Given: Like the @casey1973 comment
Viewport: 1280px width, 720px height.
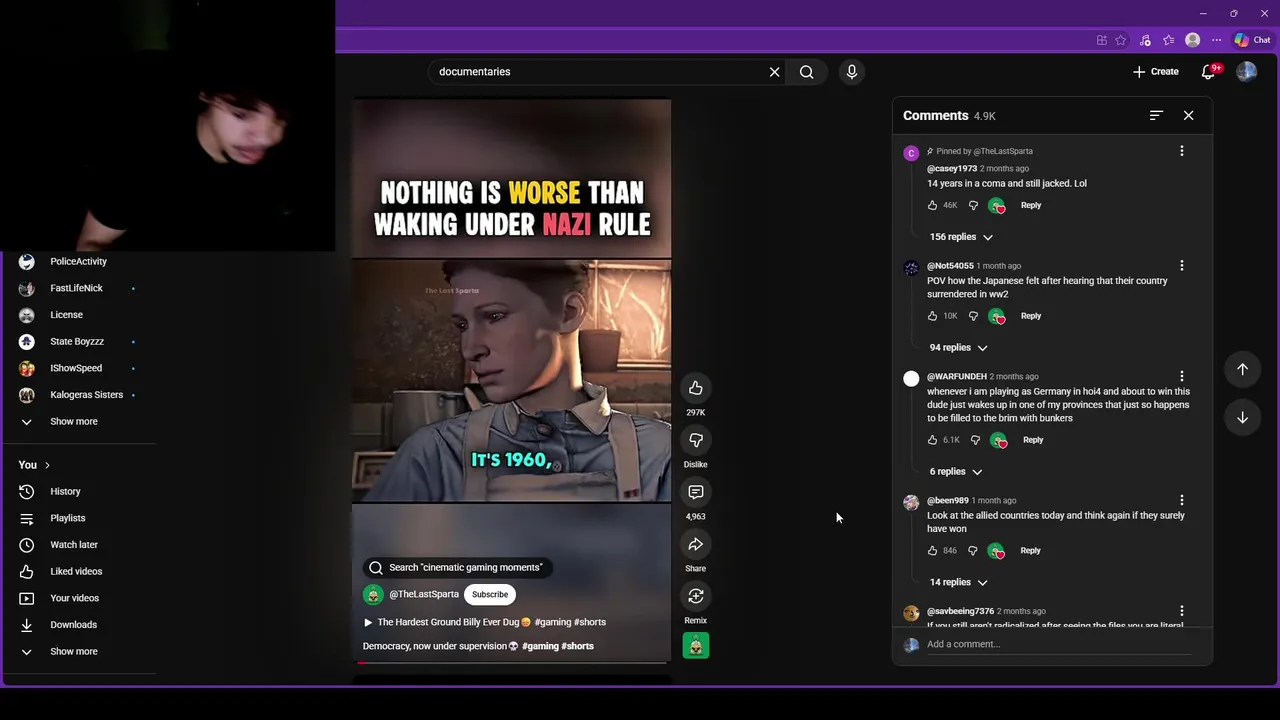Looking at the screenshot, I should click(x=932, y=205).
